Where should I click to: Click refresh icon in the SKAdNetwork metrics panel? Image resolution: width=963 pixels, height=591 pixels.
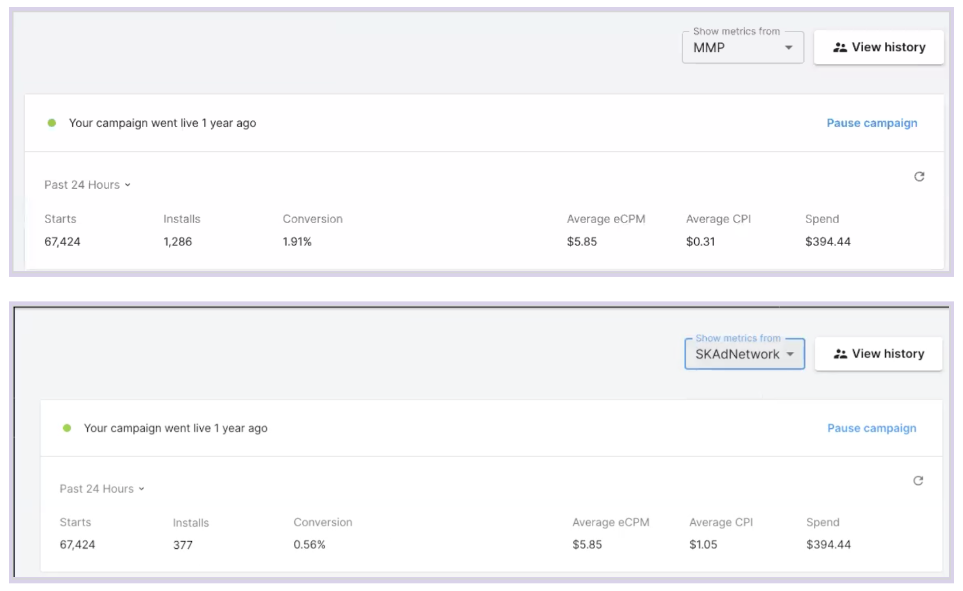coord(918,481)
